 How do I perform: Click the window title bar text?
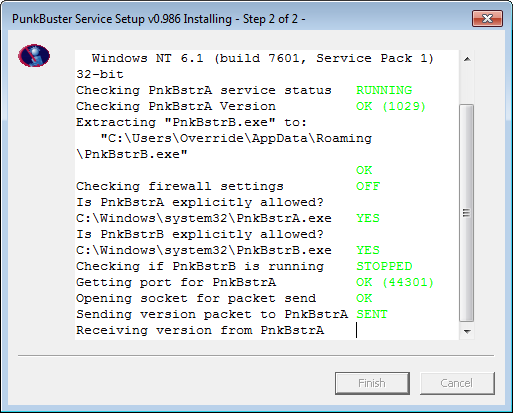(159, 19)
